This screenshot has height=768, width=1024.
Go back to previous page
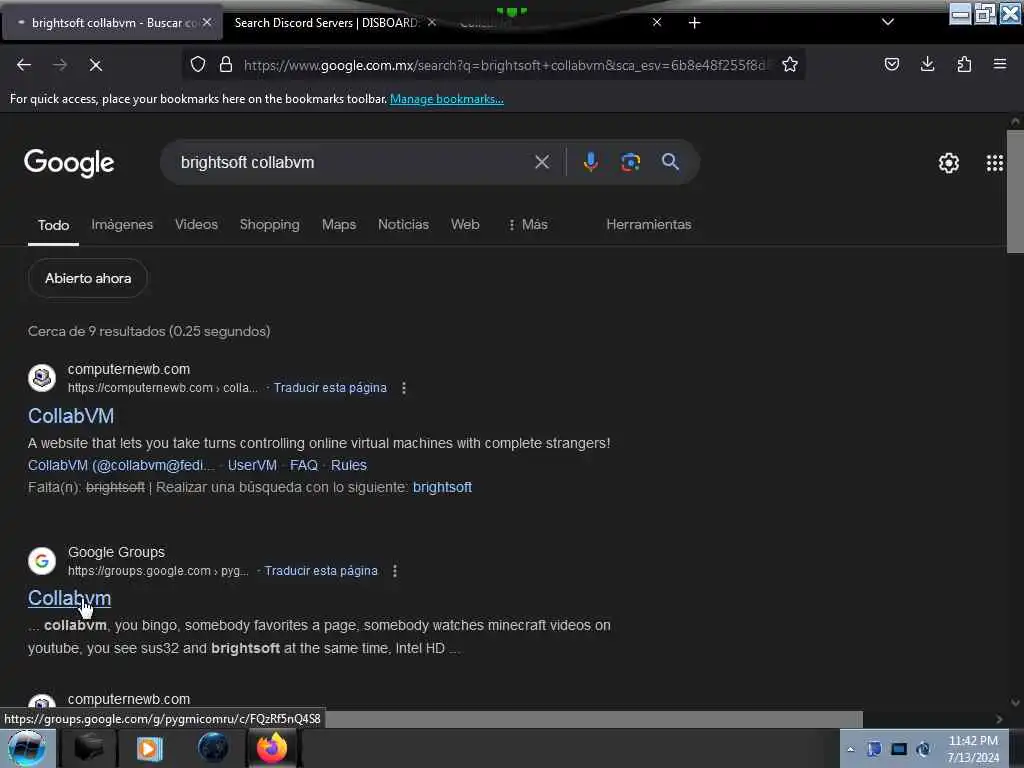click(x=24, y=65)
